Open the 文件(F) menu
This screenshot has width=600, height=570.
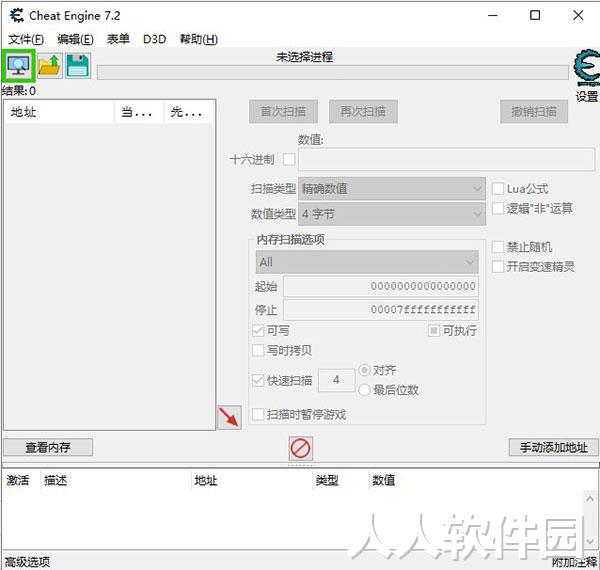coord(26,39)
